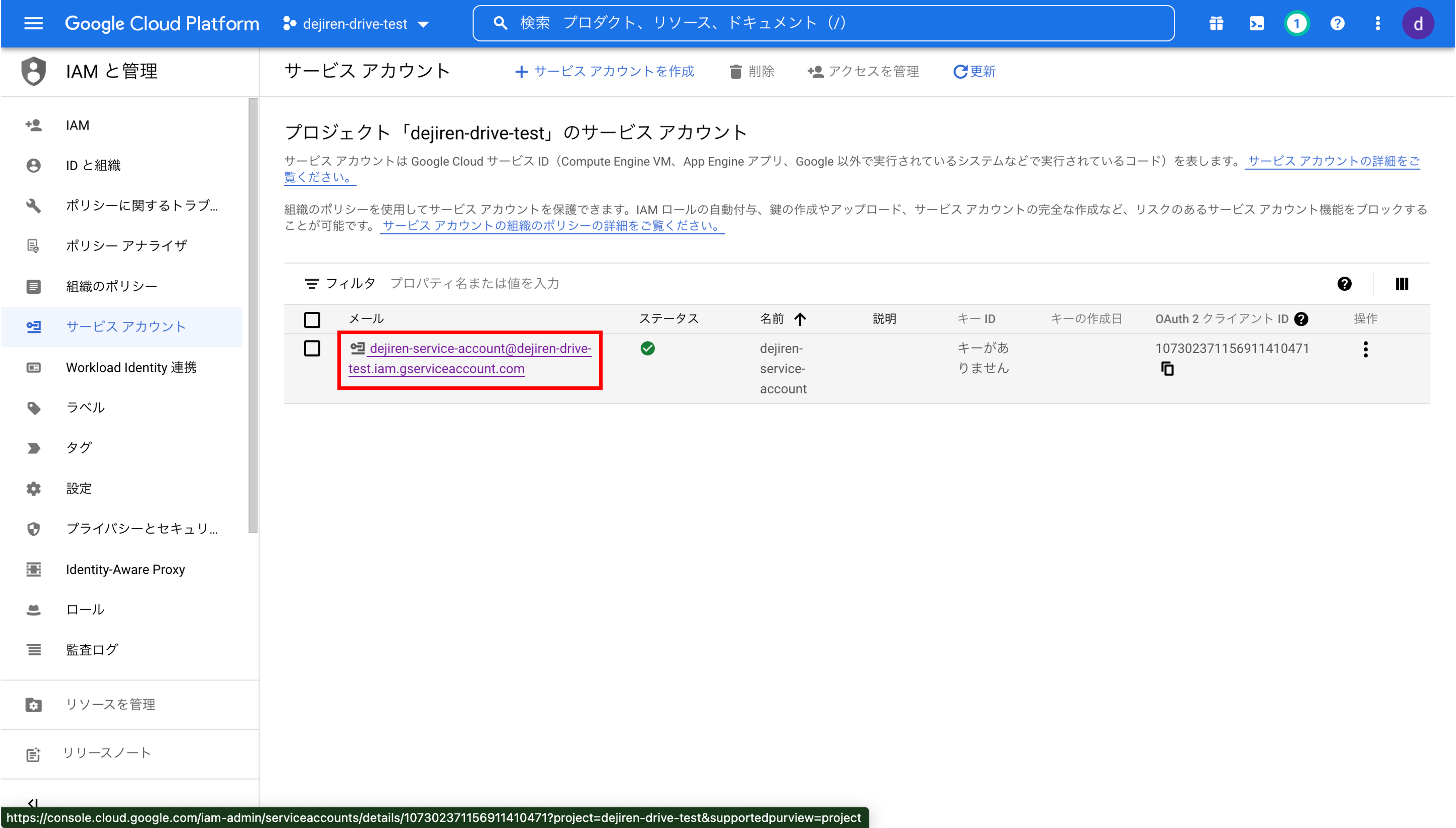The height and width of the screenshot is (828, 1456).
Task: Click the green active status checkmark
Action: [647, 348]
